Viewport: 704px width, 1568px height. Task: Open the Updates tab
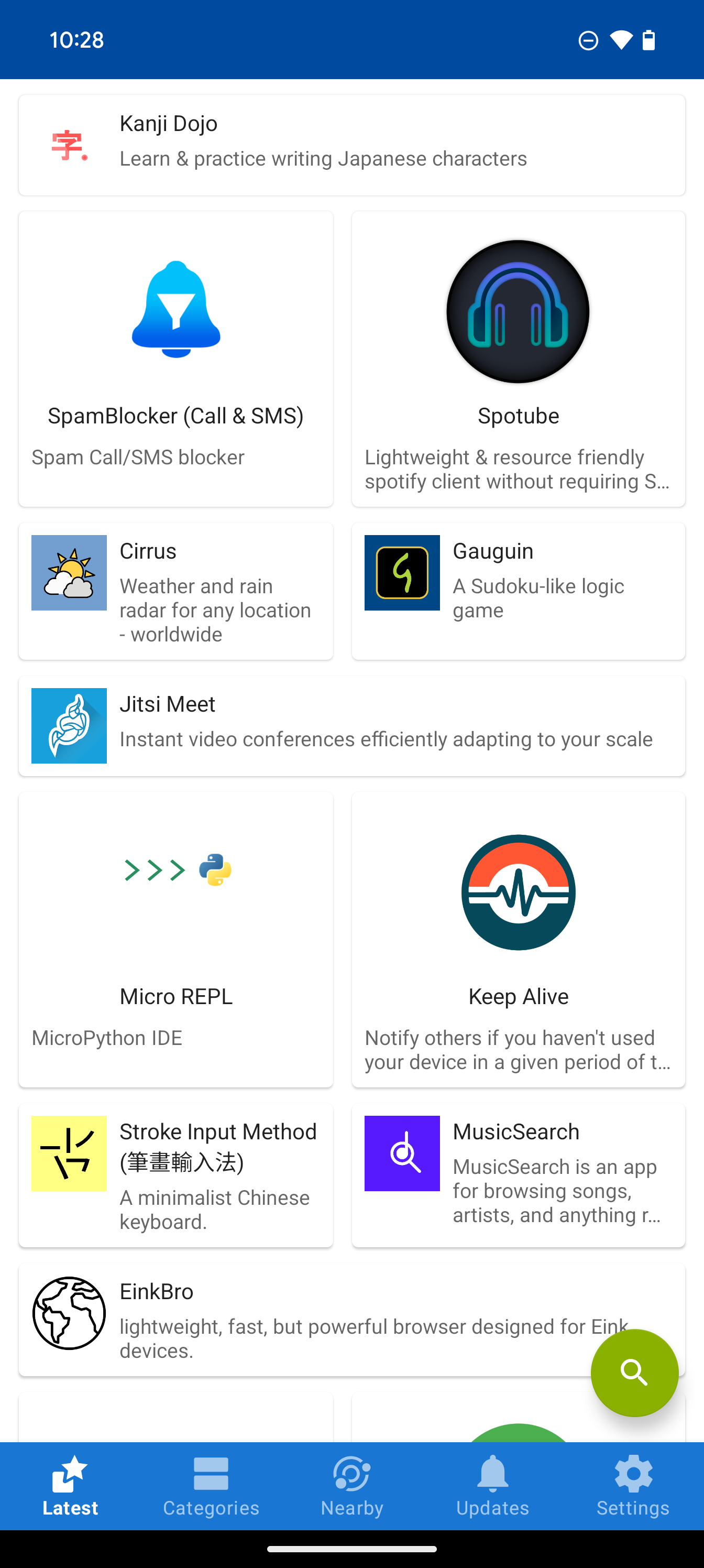click(x=492, y=1486)
